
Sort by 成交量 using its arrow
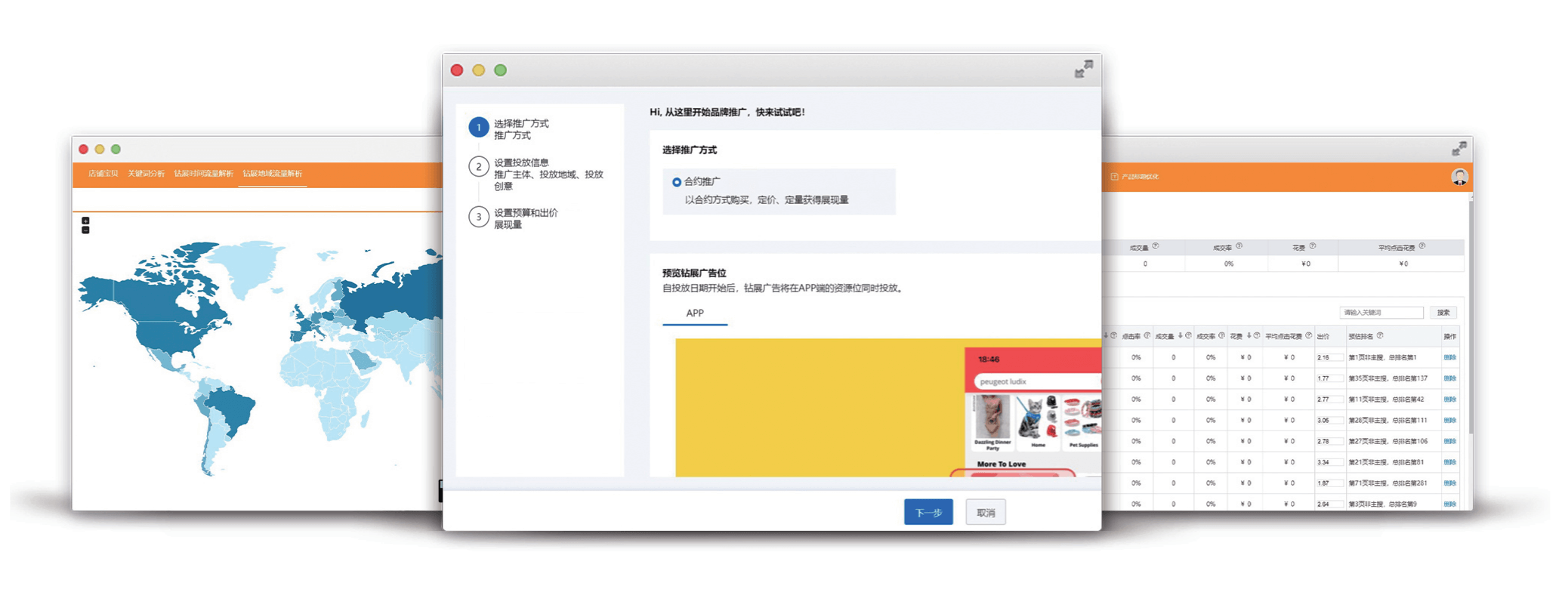click(1180, 336)
